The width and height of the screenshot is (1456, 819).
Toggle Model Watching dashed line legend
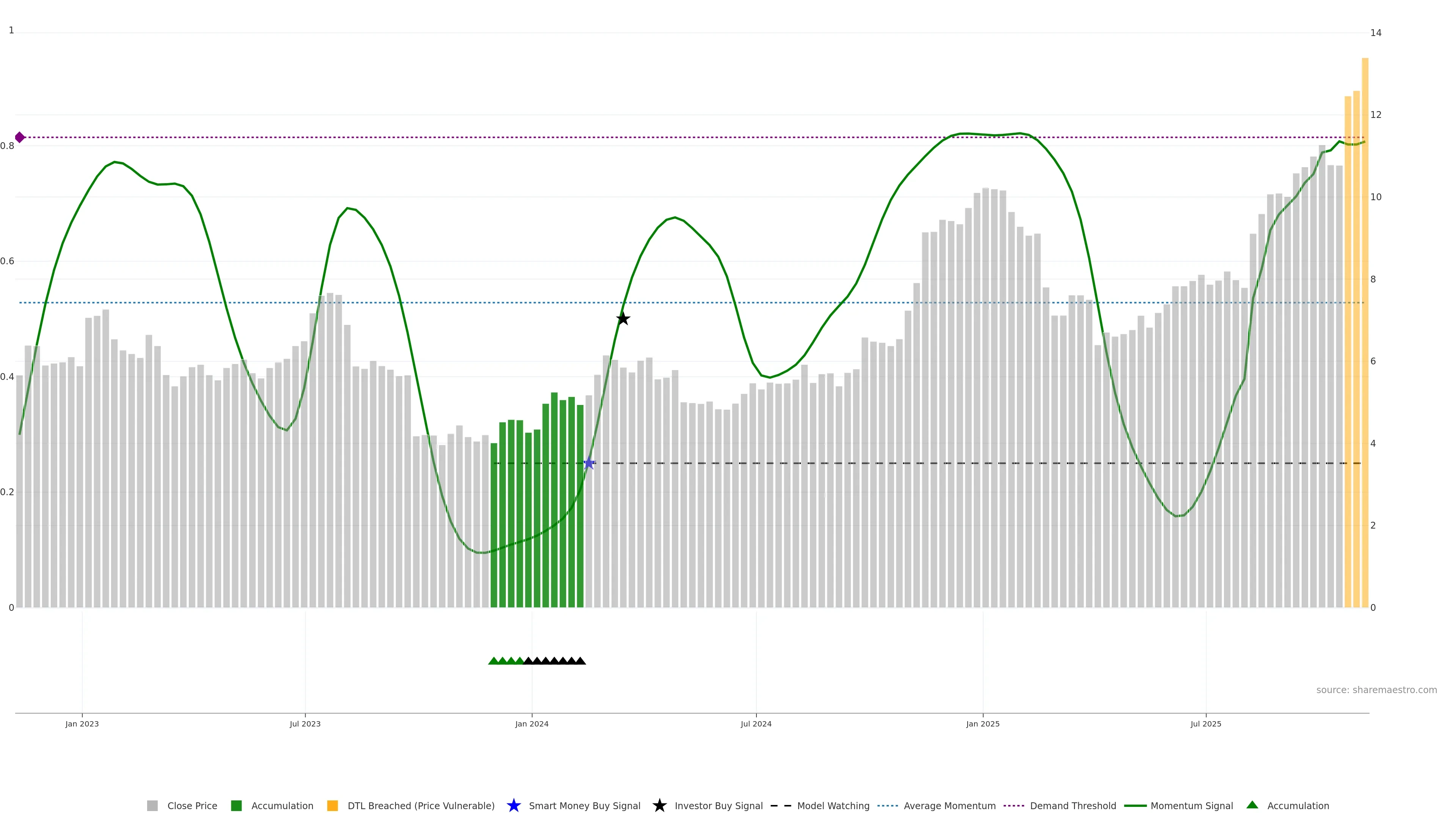coord(833,806)
